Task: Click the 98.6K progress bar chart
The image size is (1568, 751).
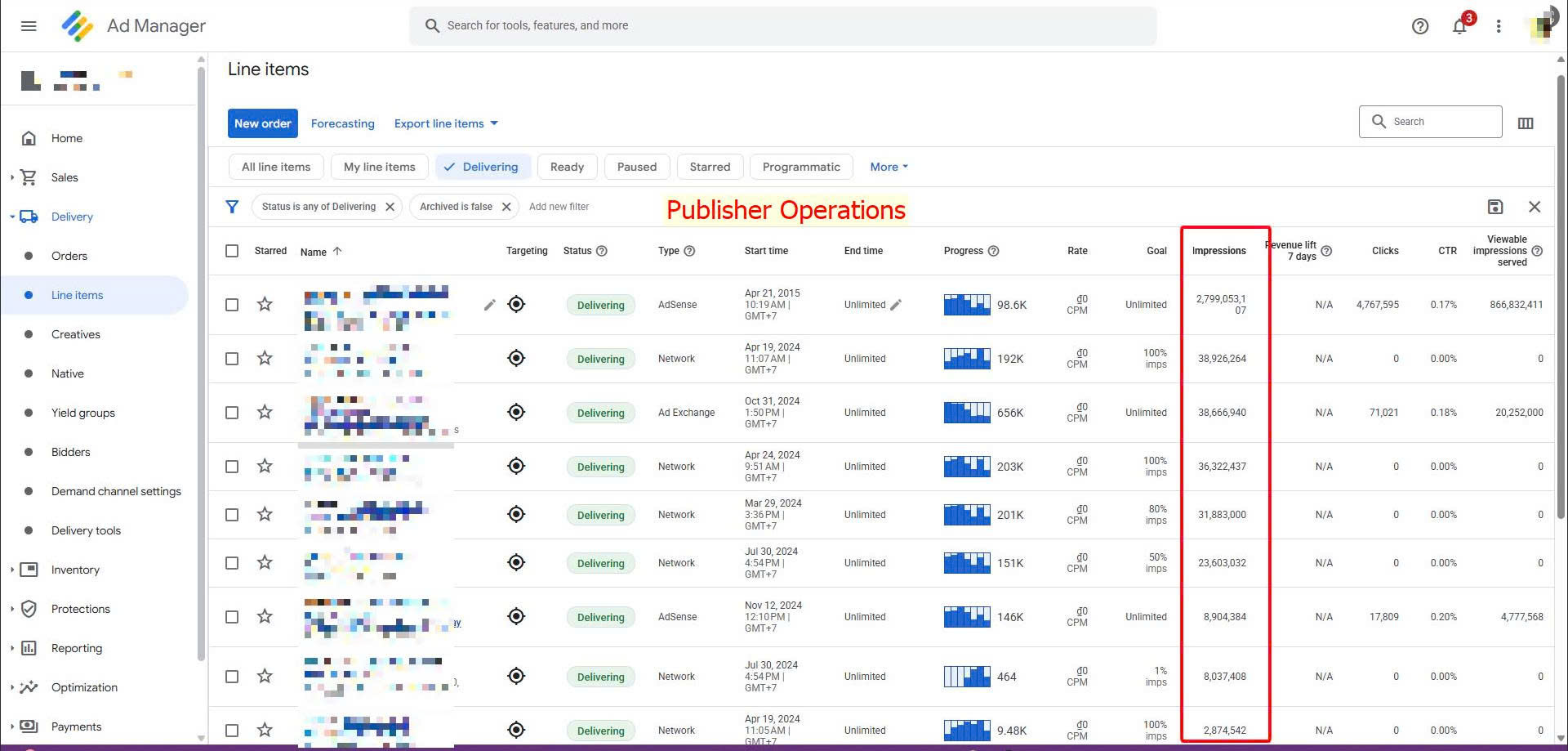Action: tap(967, 305)
